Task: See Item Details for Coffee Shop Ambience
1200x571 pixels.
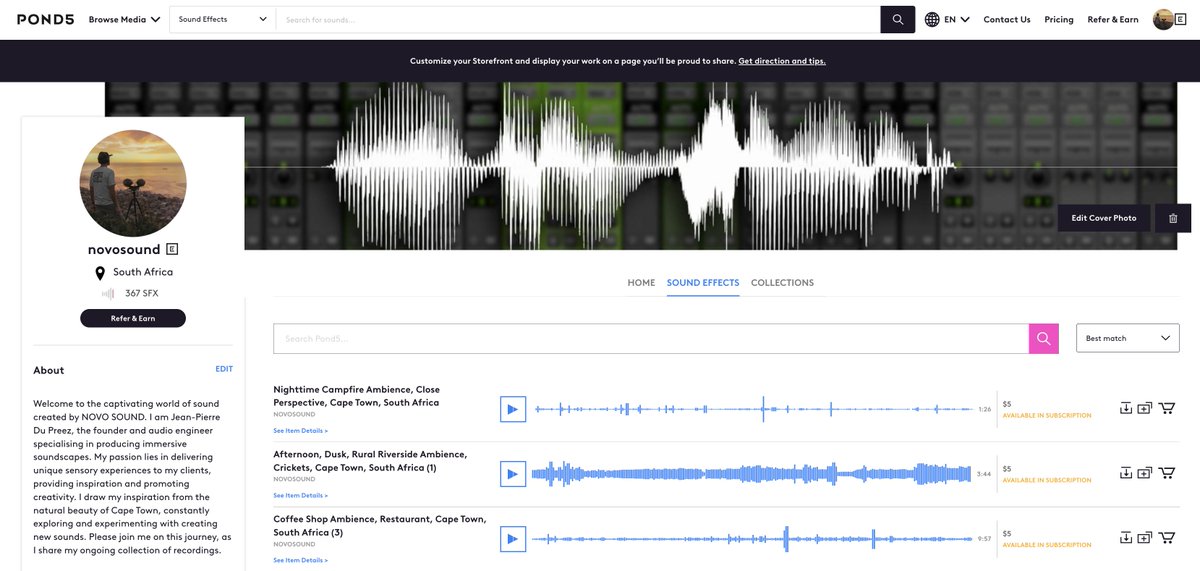Action: tap(300, 560)
